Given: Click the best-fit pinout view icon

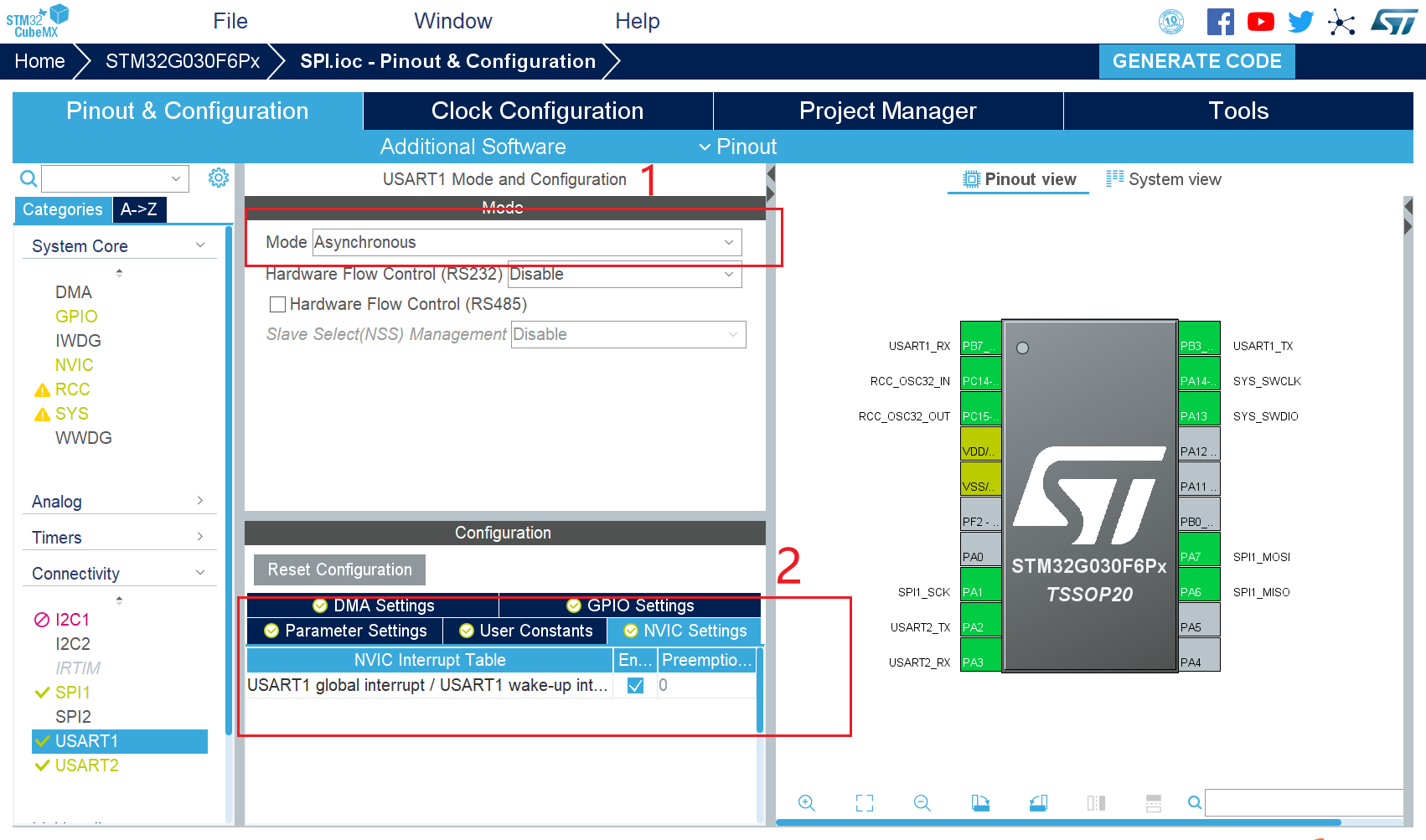Looking at the screenshot, I should [x=864, y=802].
